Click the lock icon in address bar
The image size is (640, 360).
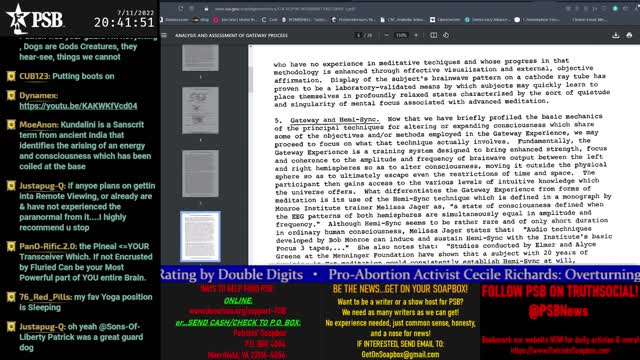pos(207,9)
